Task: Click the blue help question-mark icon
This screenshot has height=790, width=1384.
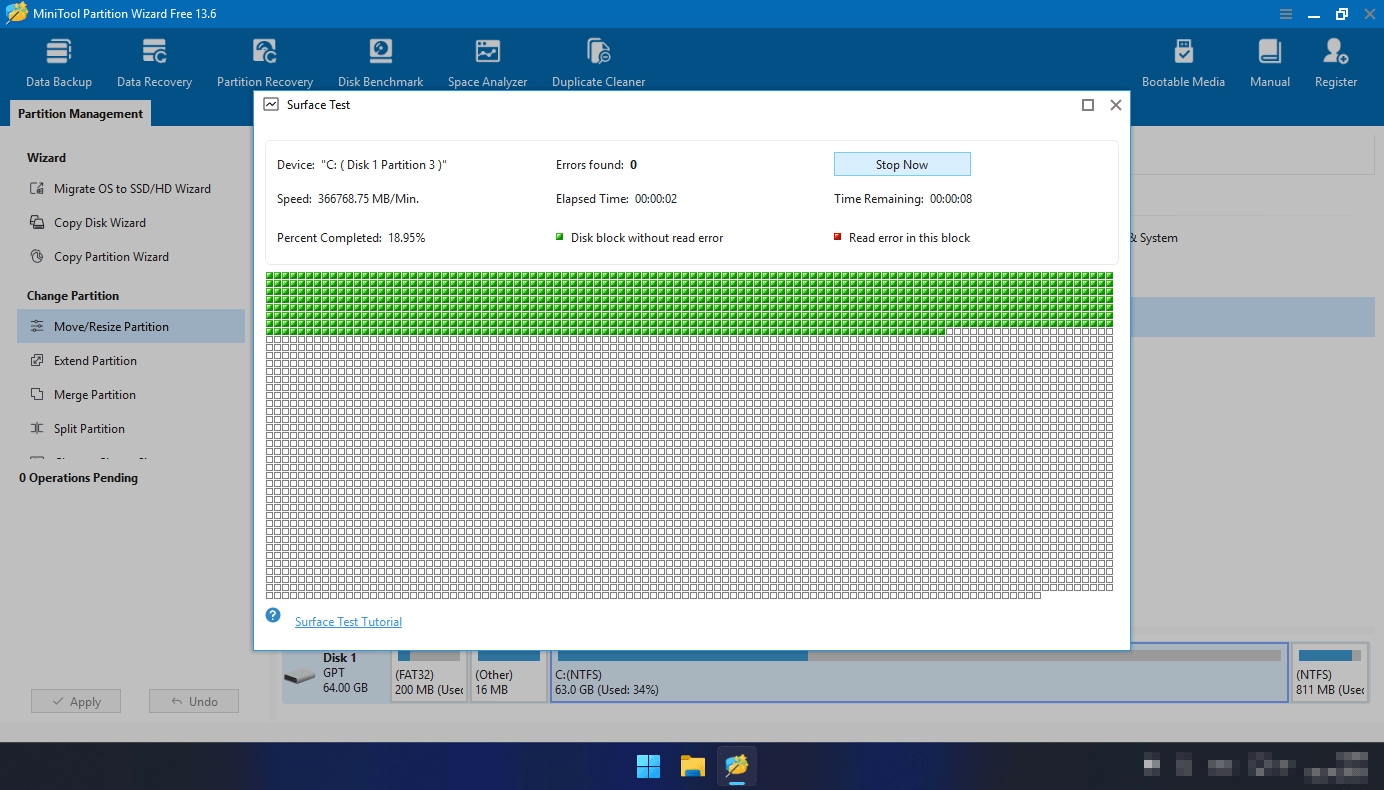Action: pos(273,615)
